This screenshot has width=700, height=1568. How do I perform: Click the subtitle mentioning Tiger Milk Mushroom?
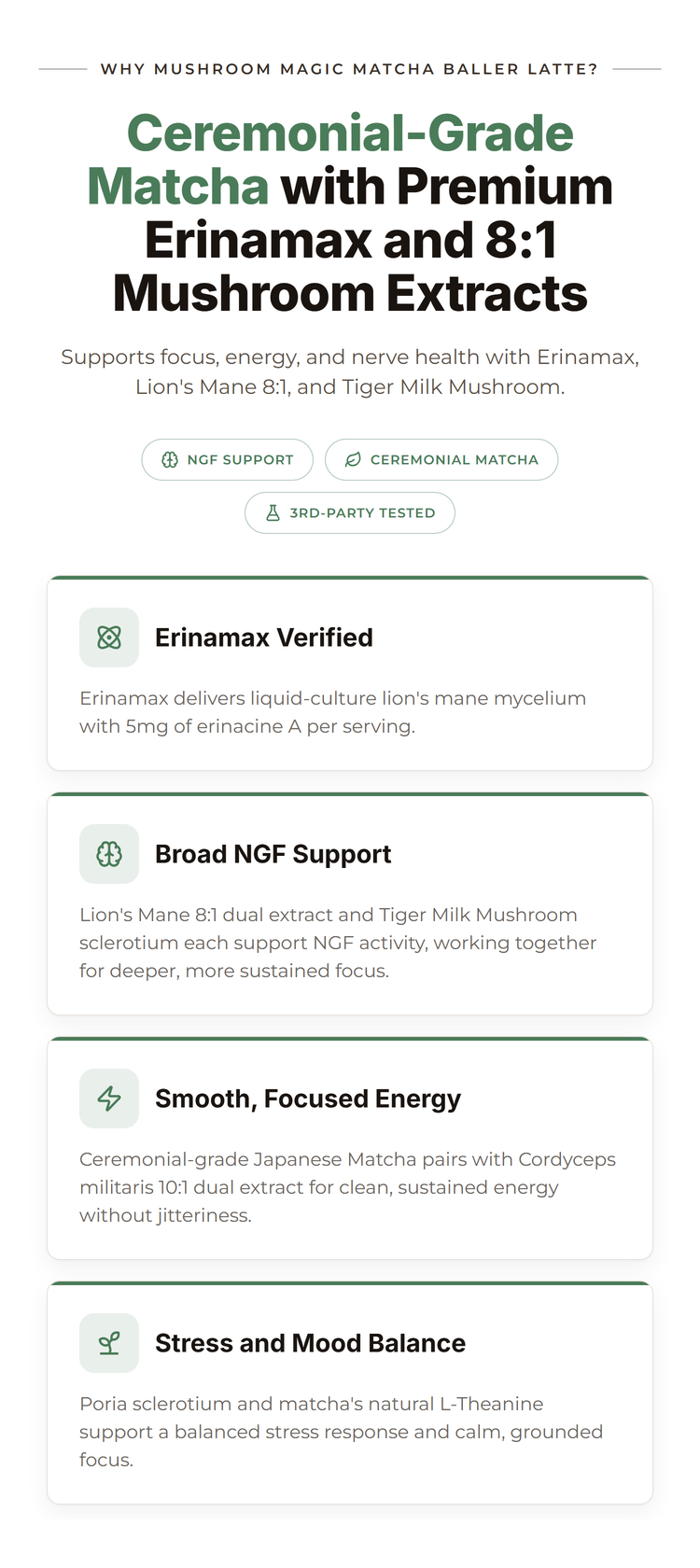(350, 371)
